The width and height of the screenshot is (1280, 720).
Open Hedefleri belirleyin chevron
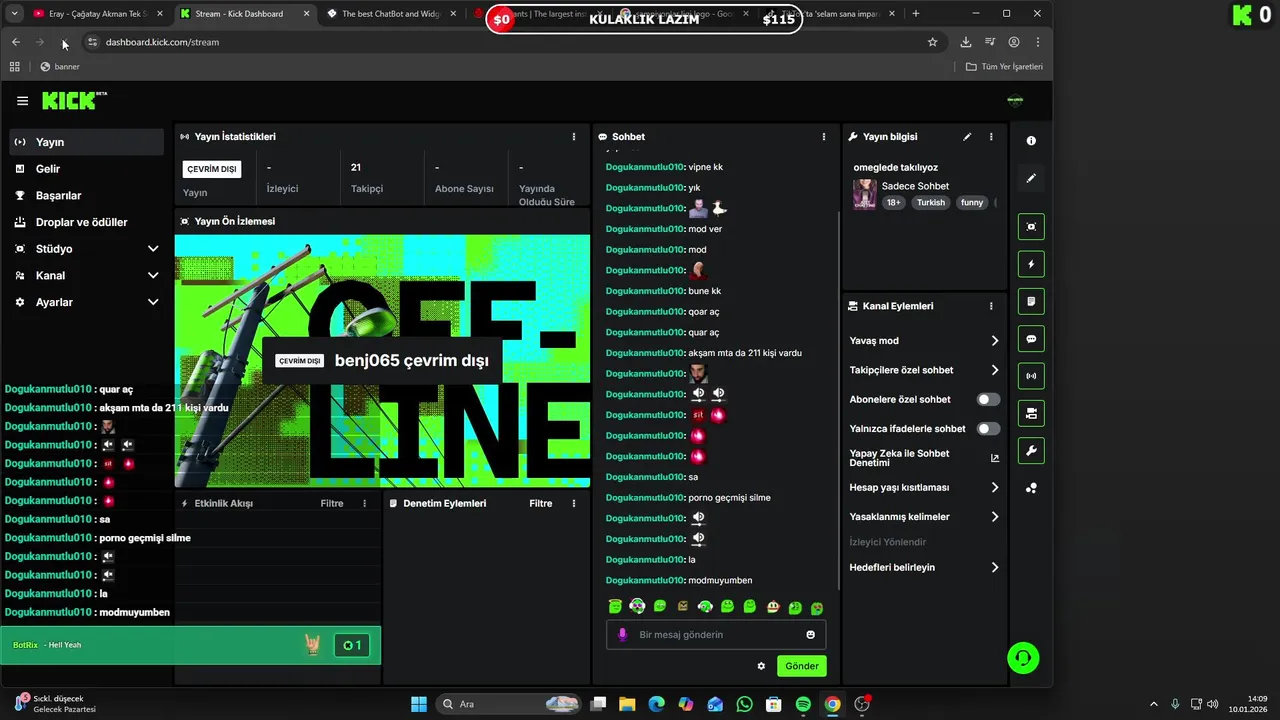click(x=994, y=567)
